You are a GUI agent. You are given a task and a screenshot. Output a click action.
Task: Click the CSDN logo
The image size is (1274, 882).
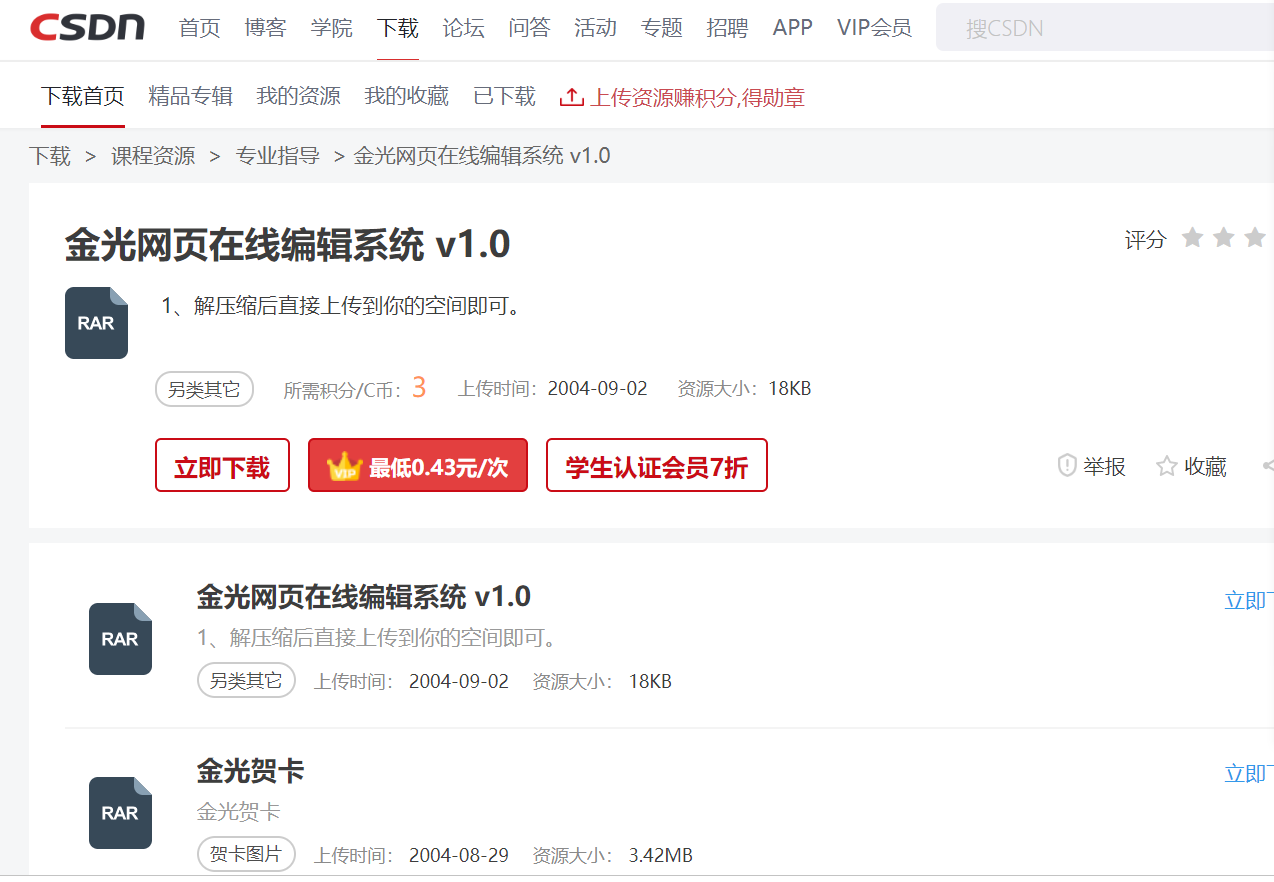click(86, 28)
